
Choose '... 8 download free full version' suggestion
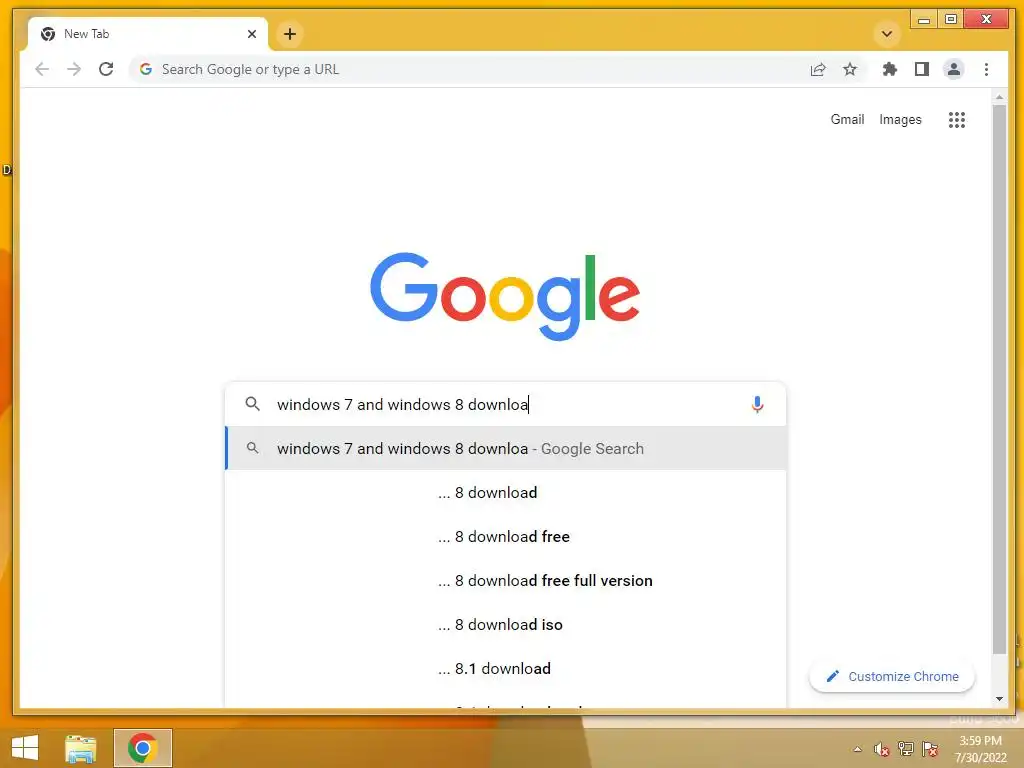(x=505, y=581)
